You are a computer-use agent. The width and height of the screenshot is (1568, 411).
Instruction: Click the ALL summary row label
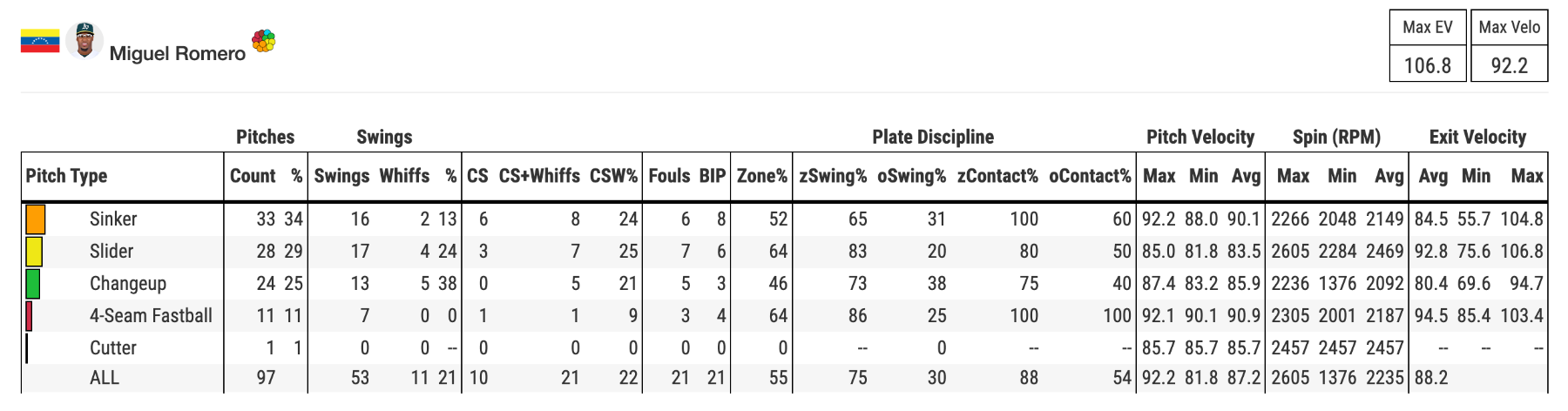pos(105,377)
